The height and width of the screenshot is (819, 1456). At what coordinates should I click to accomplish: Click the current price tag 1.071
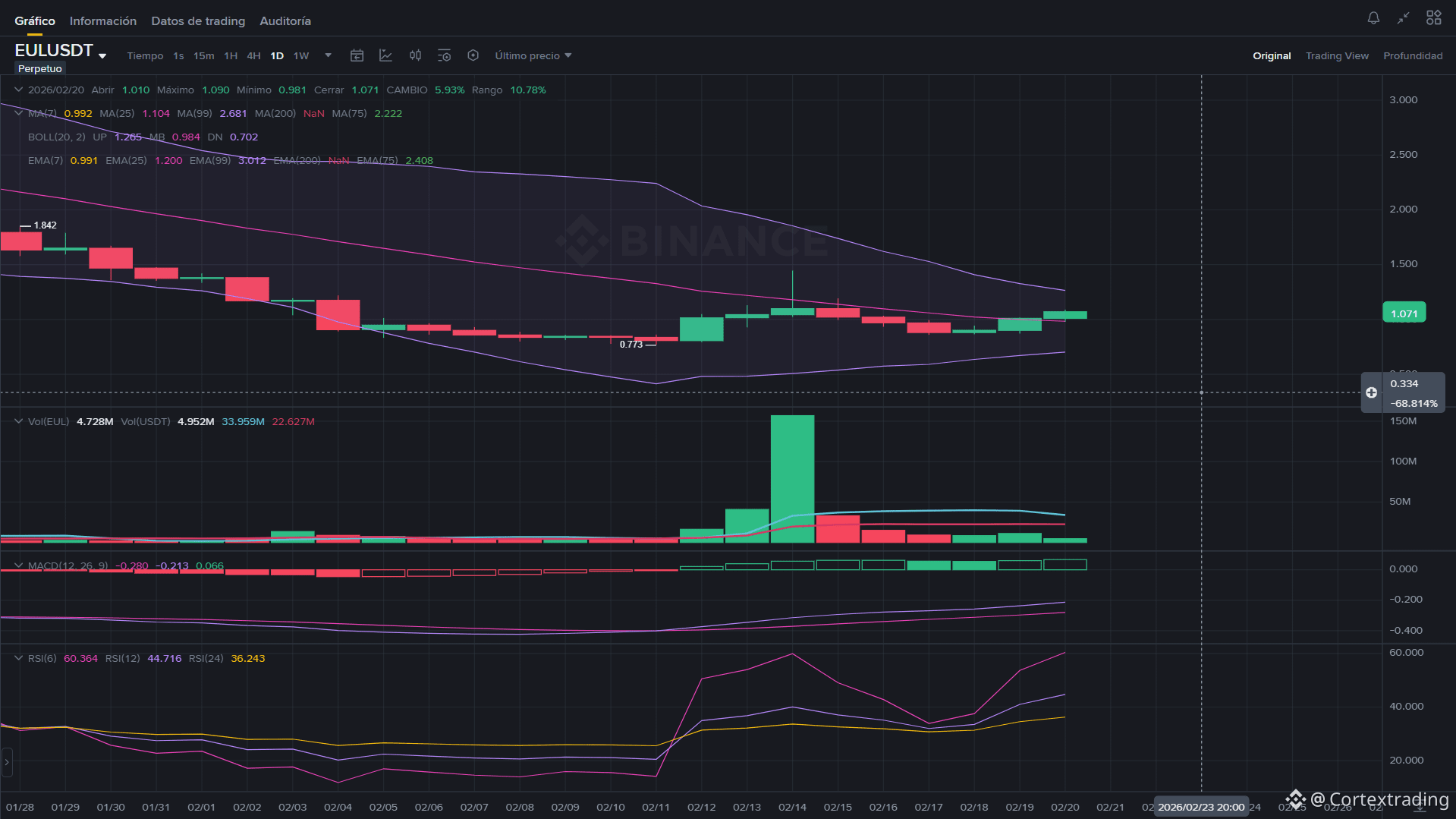(x=1404, y=313)
